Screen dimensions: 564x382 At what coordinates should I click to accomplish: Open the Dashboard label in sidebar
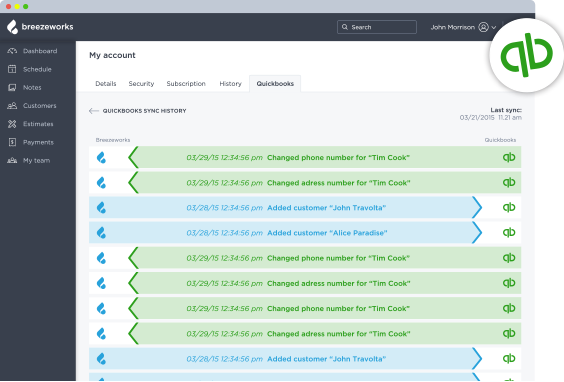click(x=40, y=51)
